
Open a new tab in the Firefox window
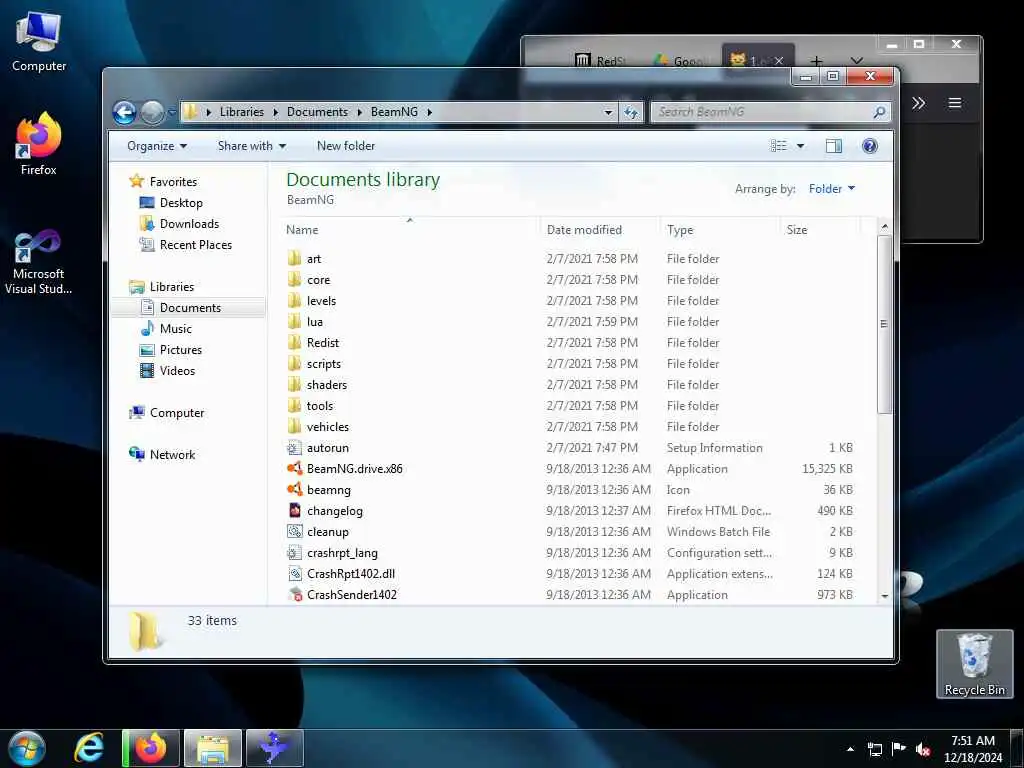[816, 62]
